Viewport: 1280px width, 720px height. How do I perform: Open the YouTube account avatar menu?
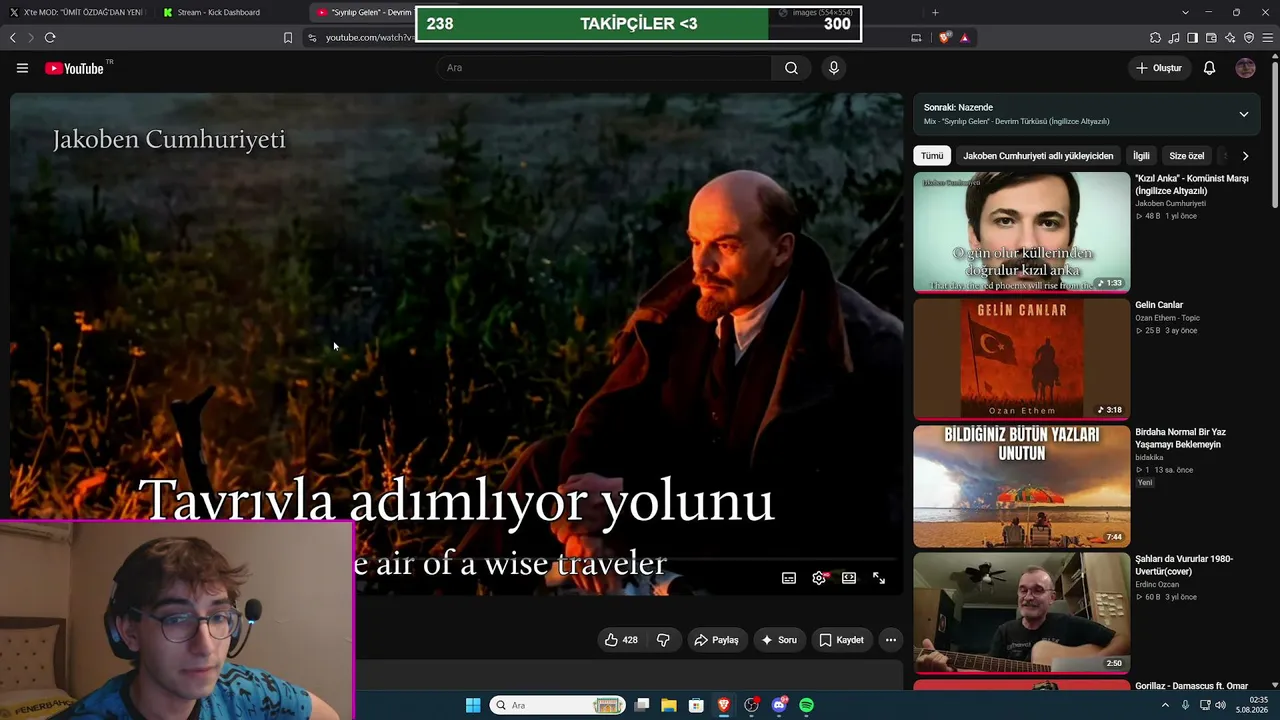[x=1245, y=68]
